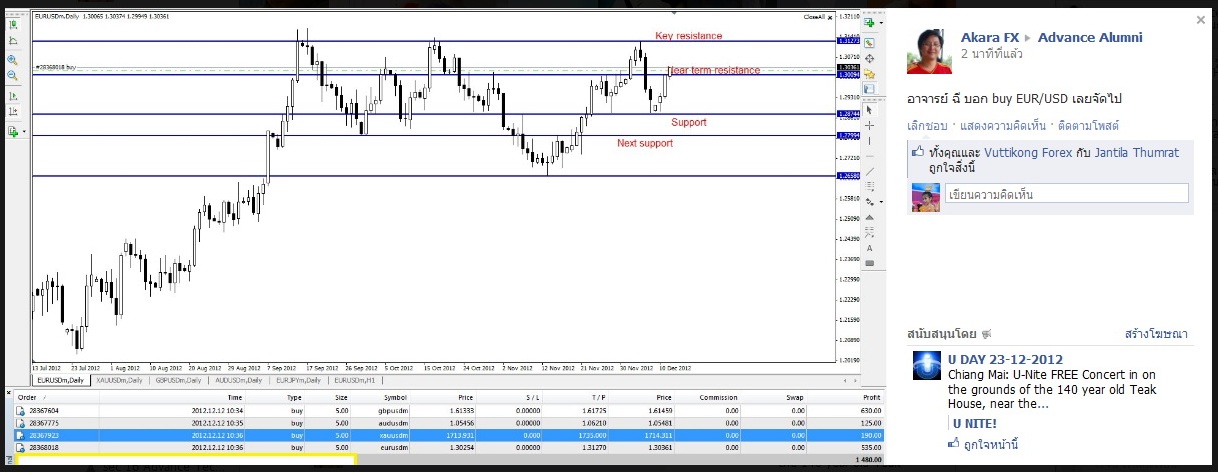Image resolution: width=1218 pixels, height=472 pixels.
Task: Click the Data Window crosshair-circle icon
Action: pyautogui.click(x=870, y=58)
